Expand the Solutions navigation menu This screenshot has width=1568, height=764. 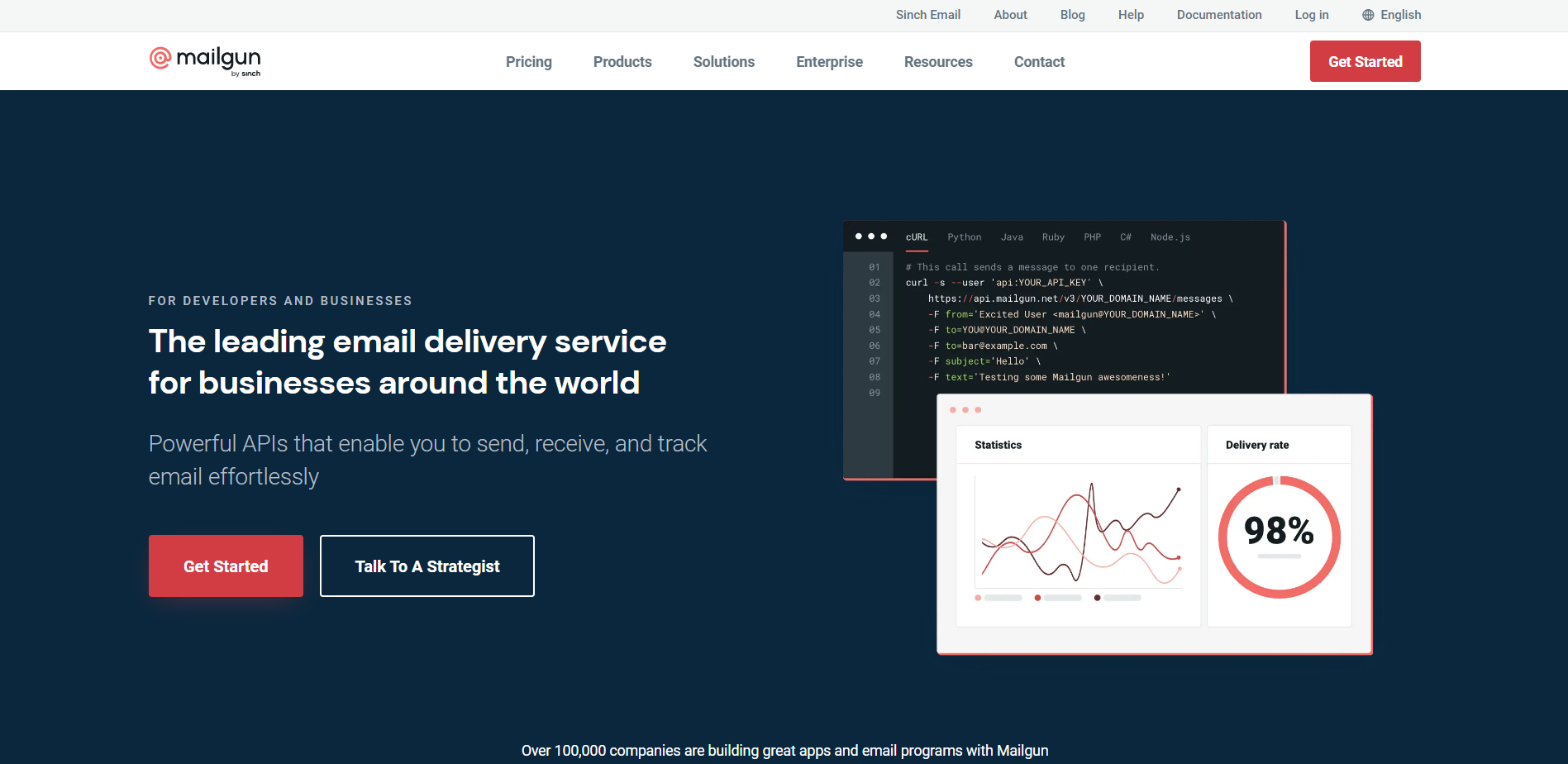[723, 62]
